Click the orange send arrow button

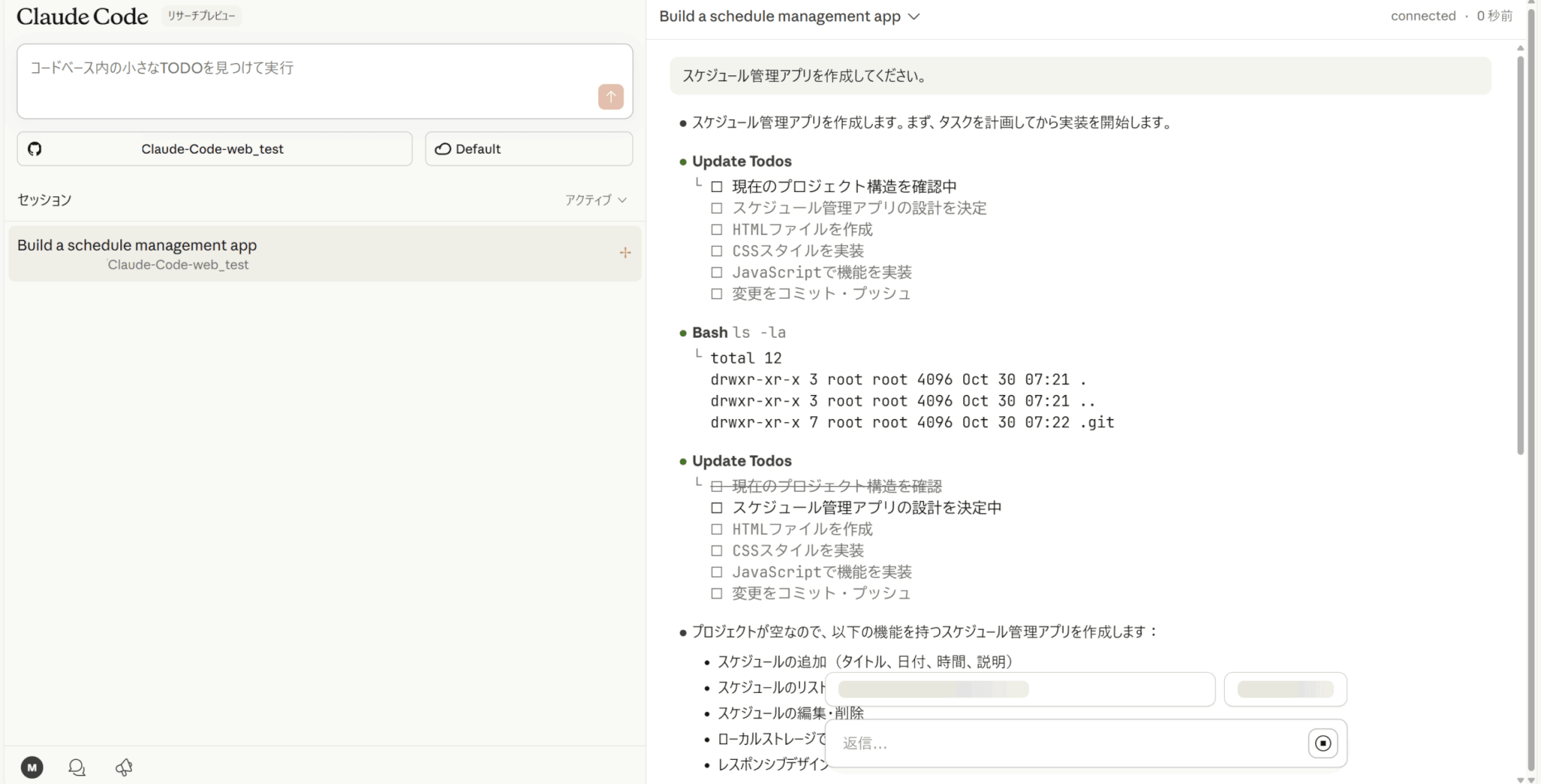click(610, 96)
